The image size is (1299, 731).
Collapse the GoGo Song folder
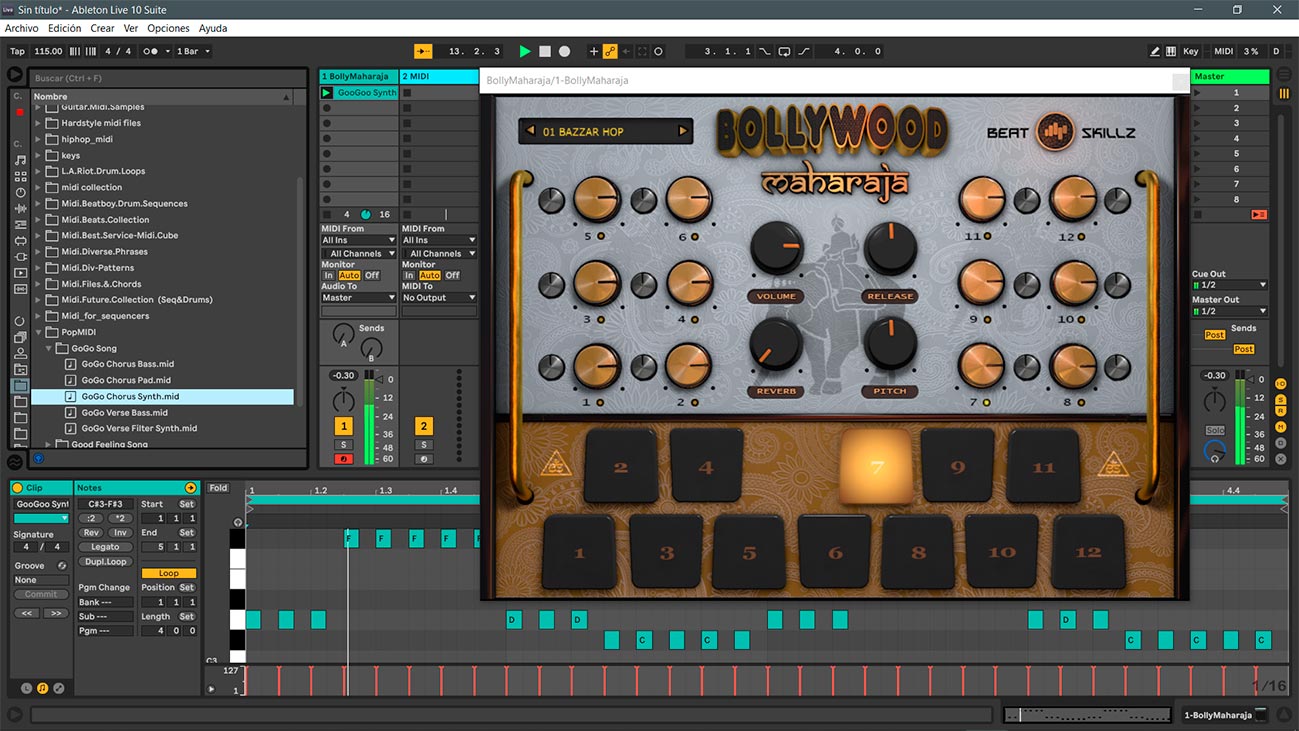coord(49,348)
